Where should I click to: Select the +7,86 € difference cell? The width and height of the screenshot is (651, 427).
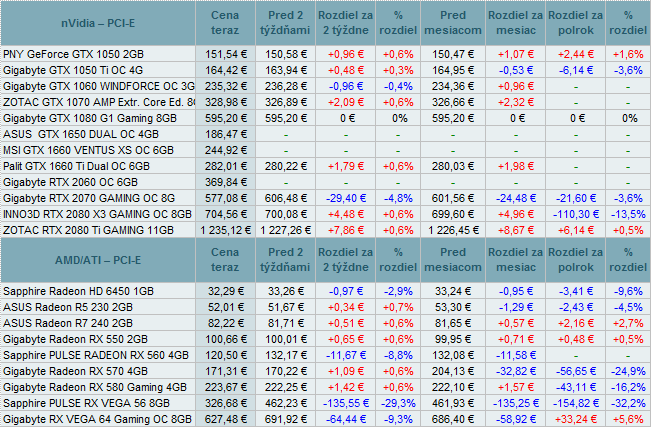pyautogui.click(x=346, y=230)
